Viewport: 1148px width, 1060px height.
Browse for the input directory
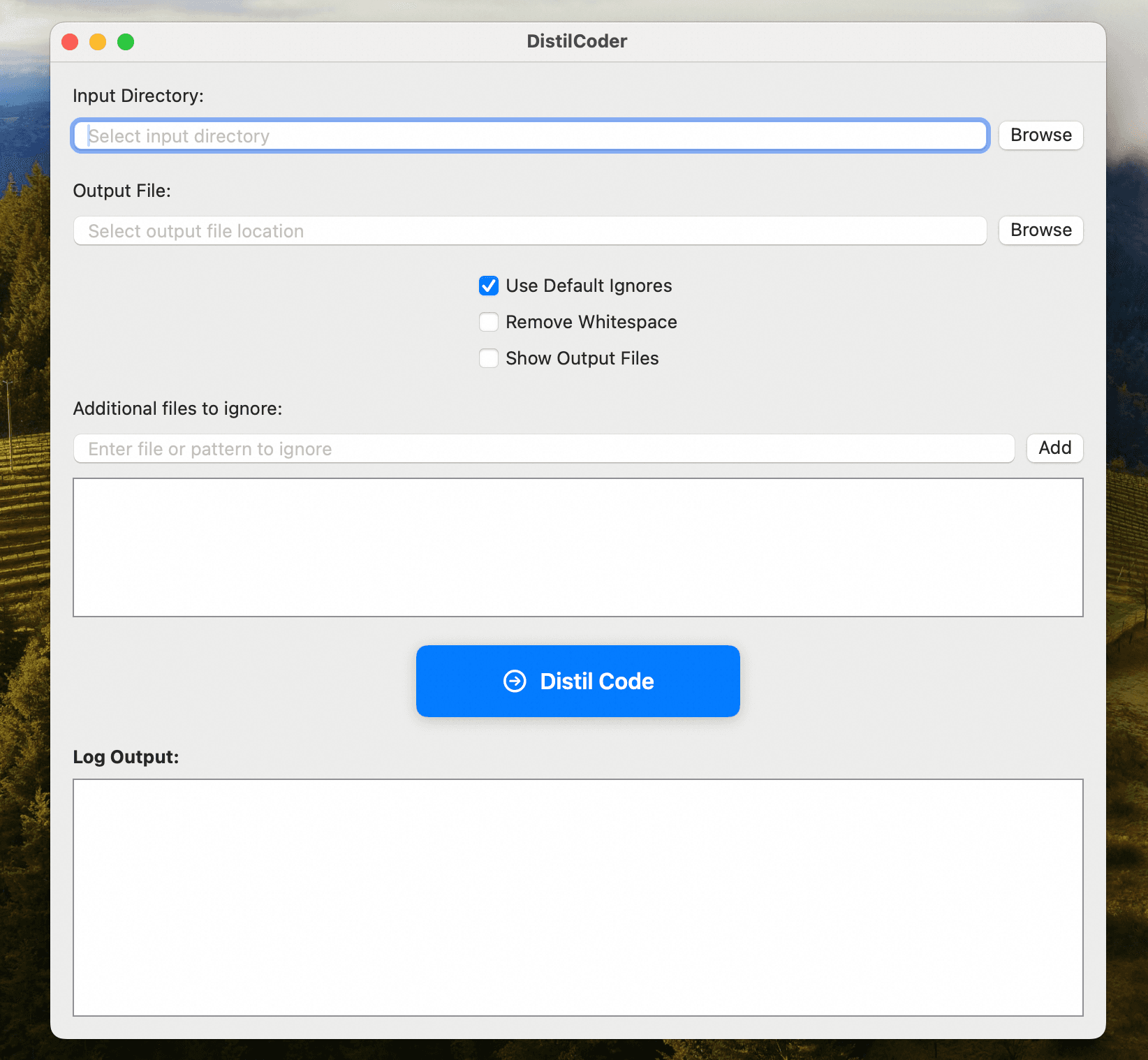point(1040,135)
